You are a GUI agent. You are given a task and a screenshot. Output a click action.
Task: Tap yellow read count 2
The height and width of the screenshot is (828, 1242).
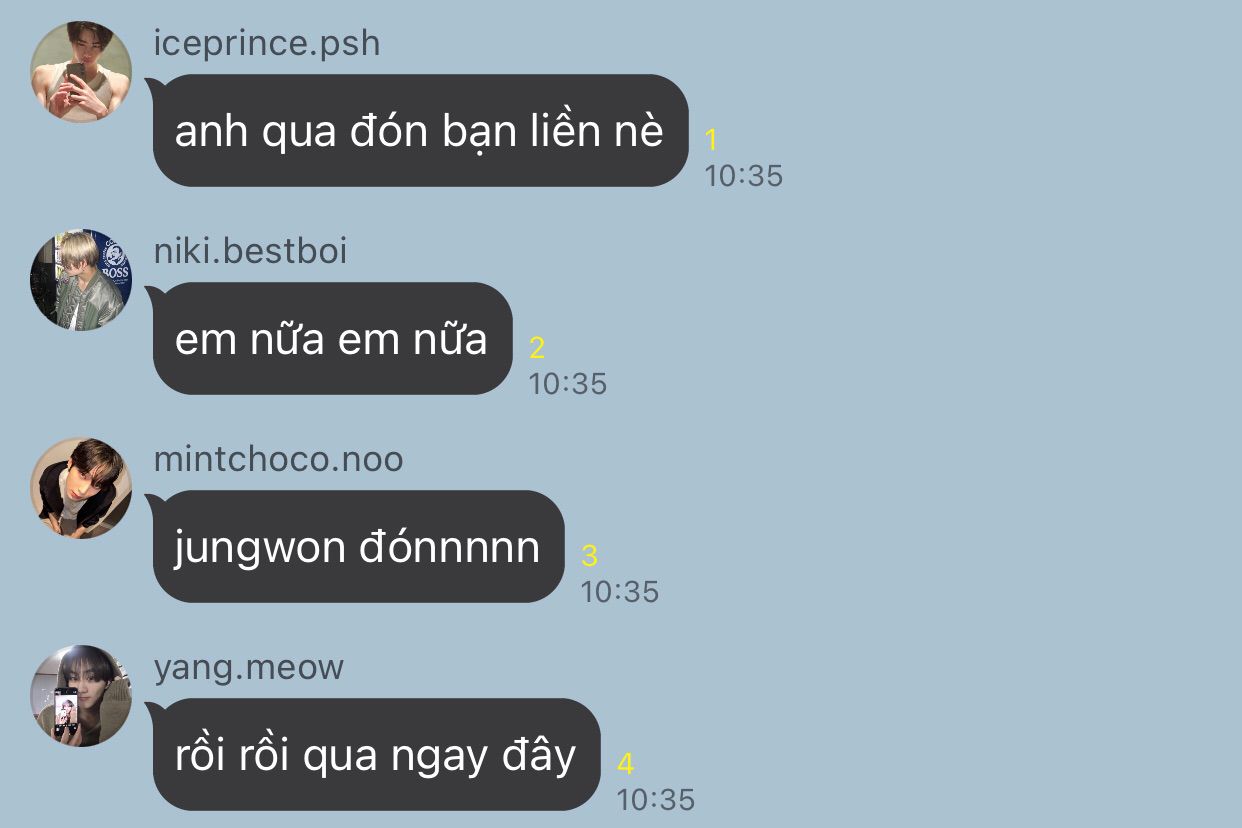[x=537, y=348]
